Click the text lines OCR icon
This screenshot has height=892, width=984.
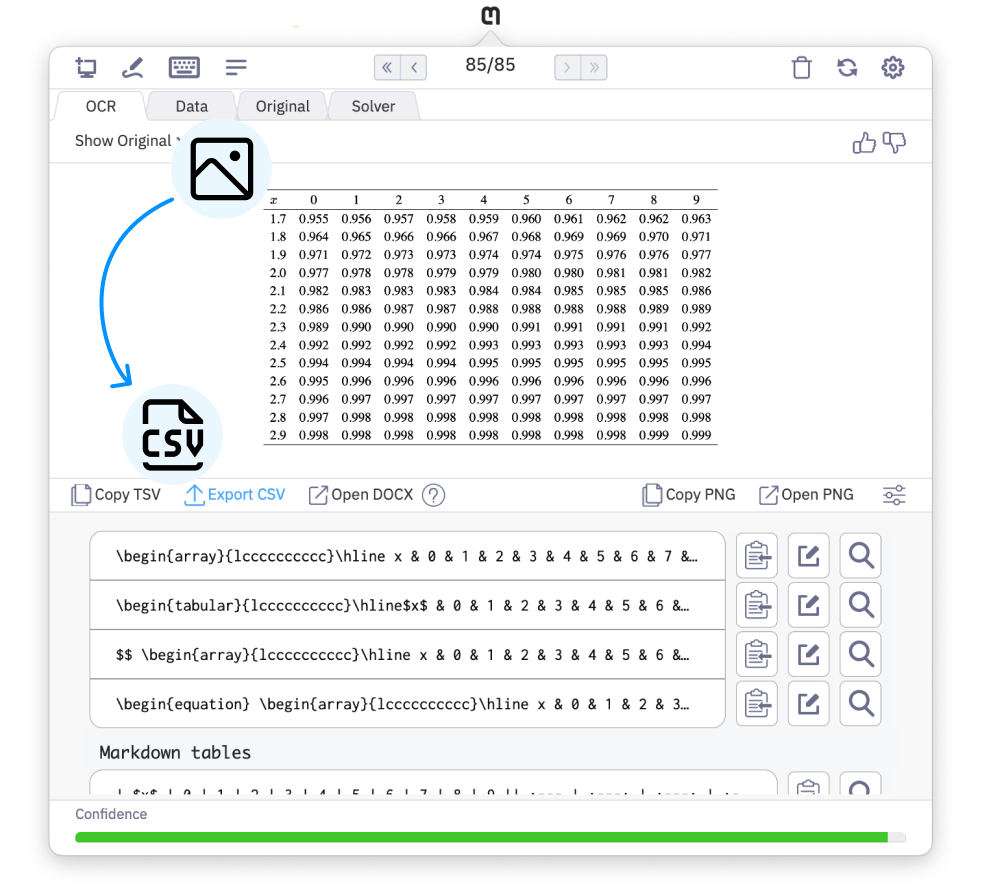236,67
